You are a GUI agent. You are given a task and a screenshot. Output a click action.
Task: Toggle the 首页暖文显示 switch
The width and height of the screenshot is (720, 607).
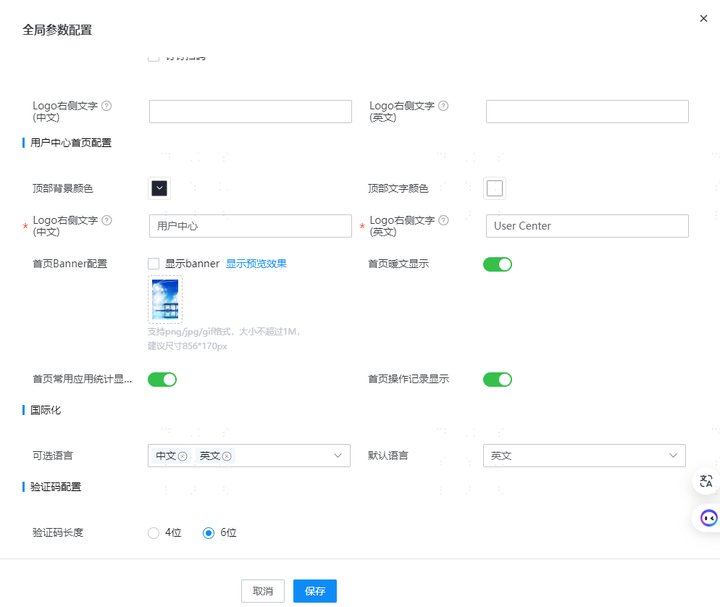tap(497, 264)
